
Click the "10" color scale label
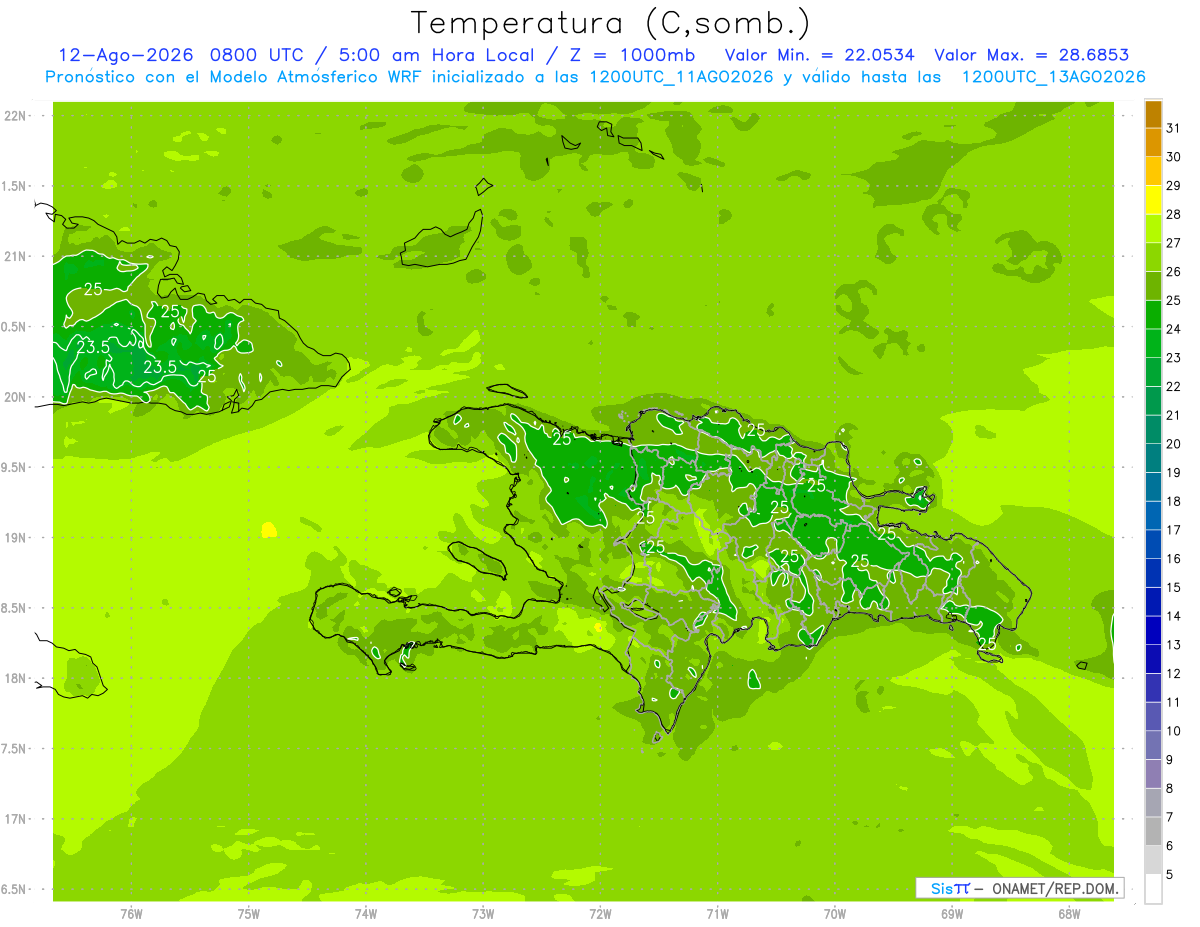click(x=1174, y=731)
